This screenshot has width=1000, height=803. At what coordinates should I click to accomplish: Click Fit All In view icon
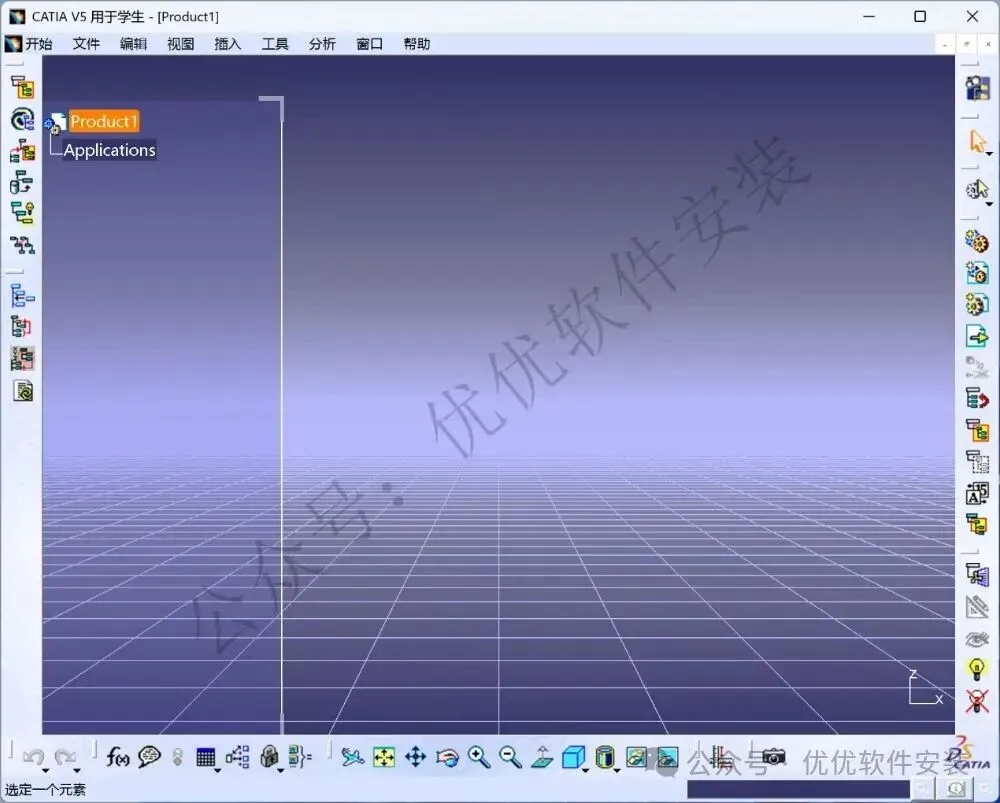pos(384,757)
